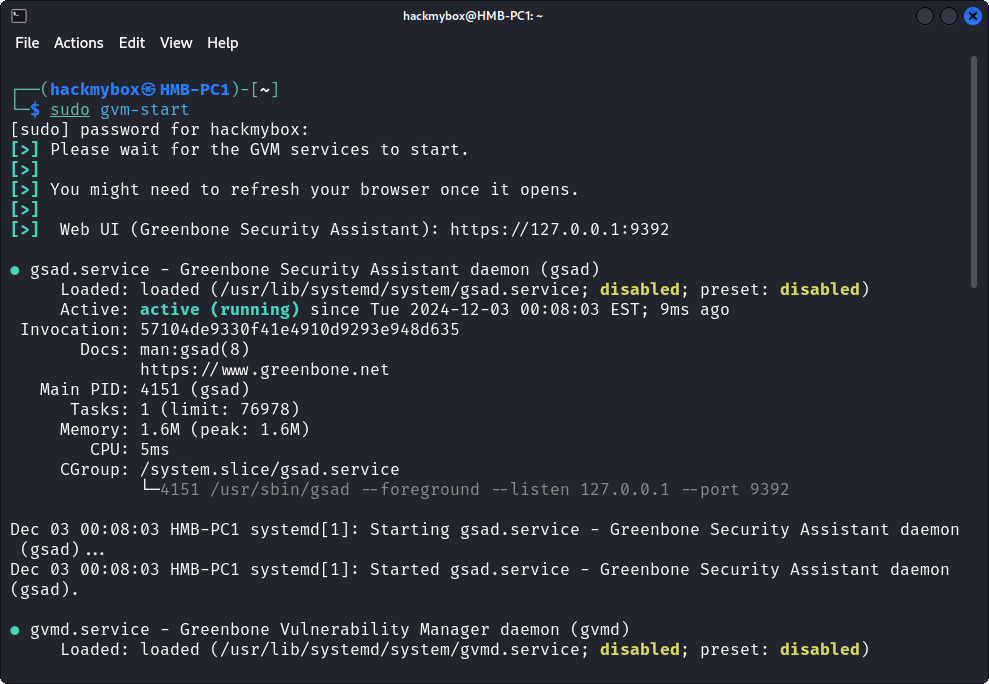Click the underlined sudo command word
The height and width of the screenshot is (684, 989).
tap(70, 110)
